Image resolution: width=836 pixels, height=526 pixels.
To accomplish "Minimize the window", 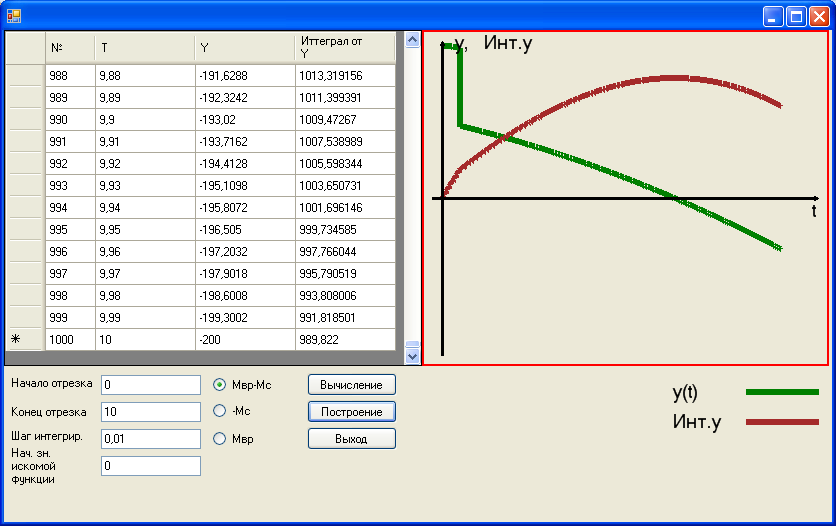I will (773, 17).
